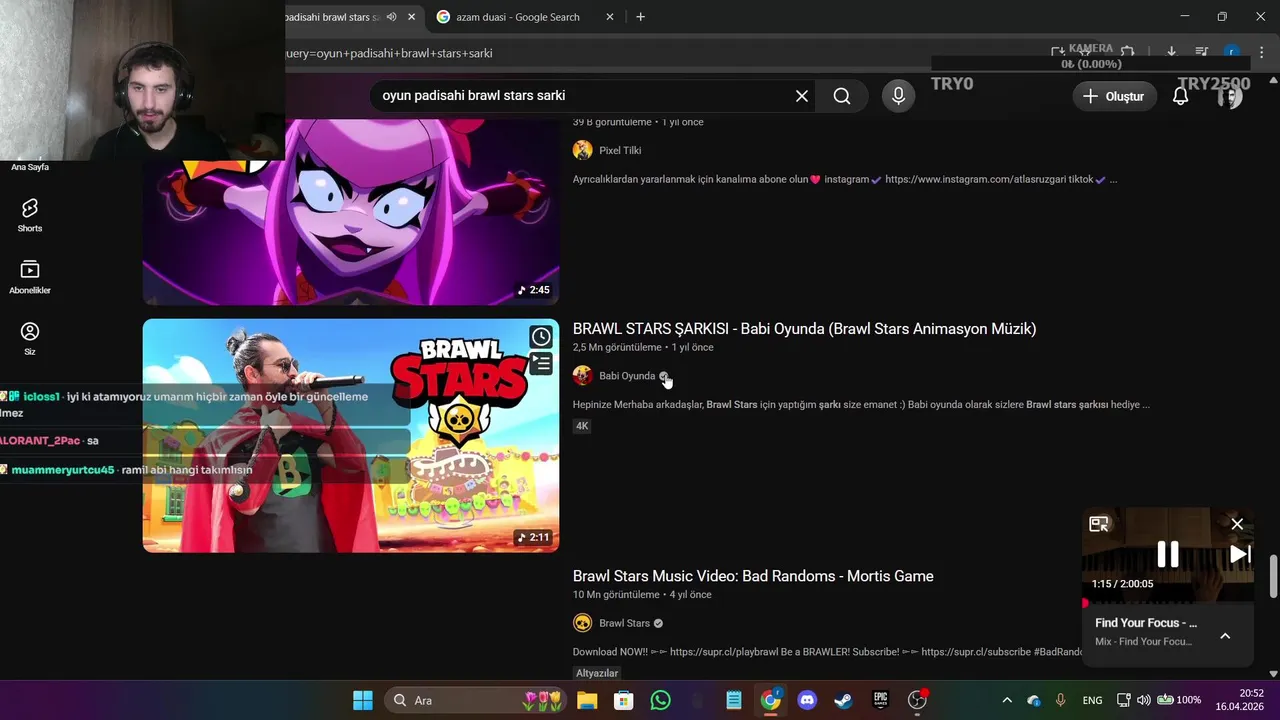Open Steam from taskbar
This screenshot has width=1280, height=720.
click(x=843, y=700)
